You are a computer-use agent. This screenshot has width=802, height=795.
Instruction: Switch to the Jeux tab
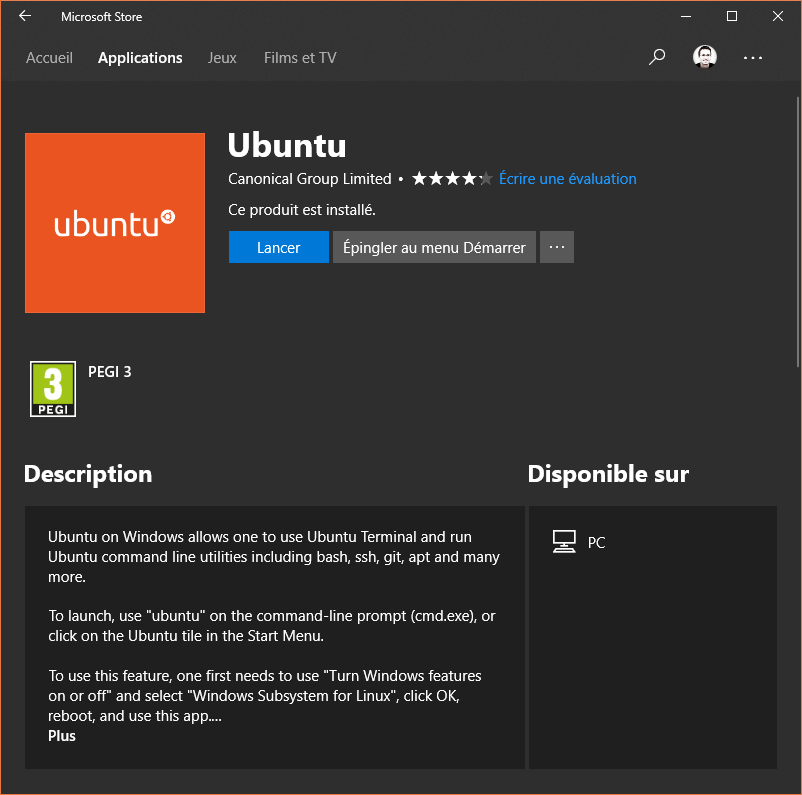coord(222,58)
